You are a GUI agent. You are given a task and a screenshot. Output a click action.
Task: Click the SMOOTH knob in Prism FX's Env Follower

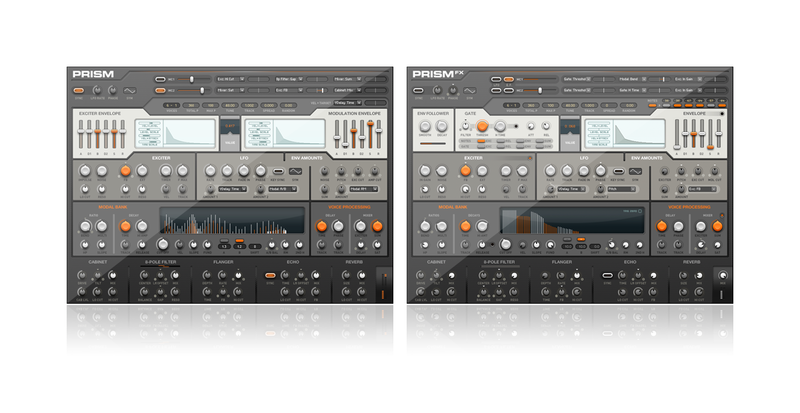425,127
